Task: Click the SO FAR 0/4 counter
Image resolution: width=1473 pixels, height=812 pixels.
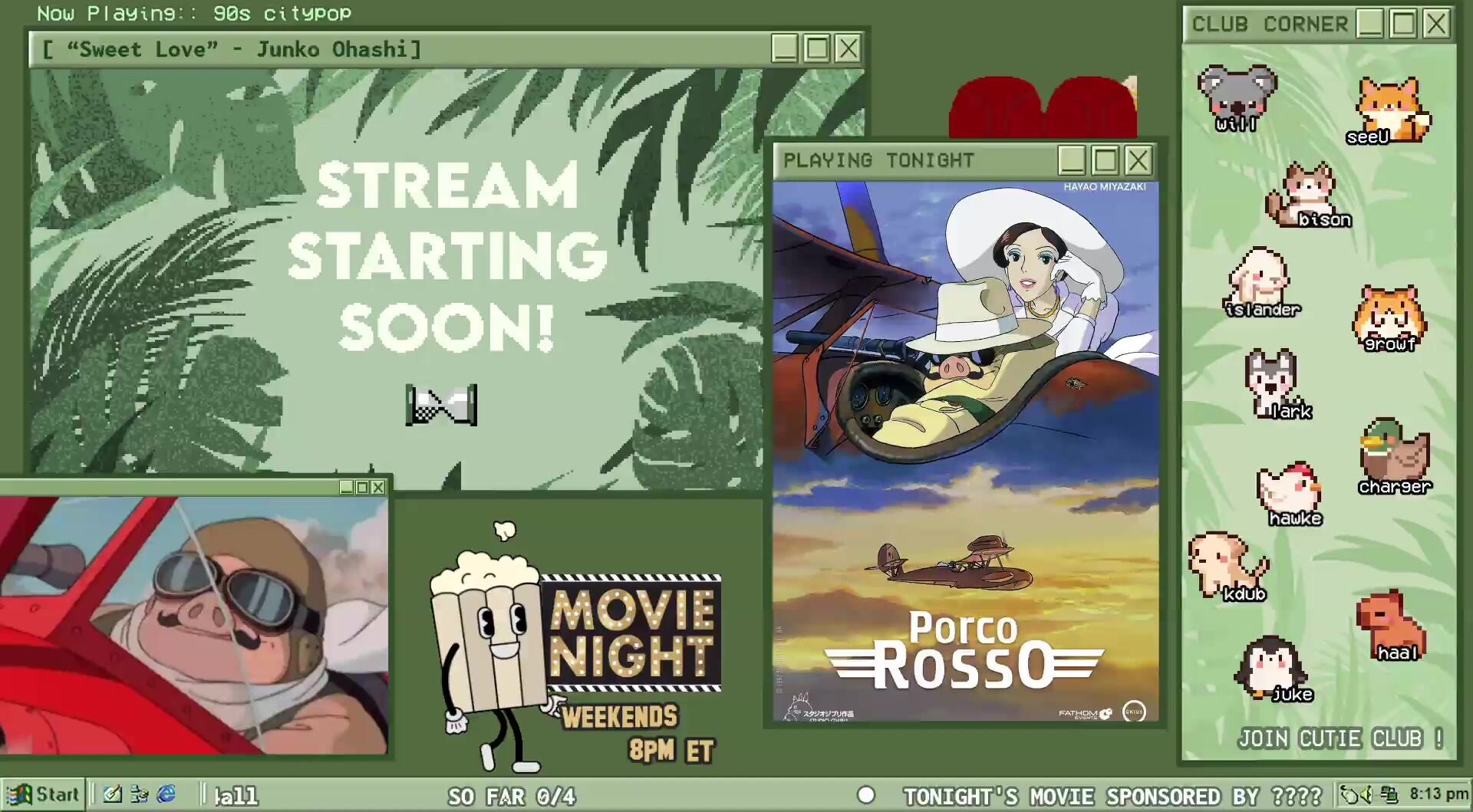Action: point(512,797)
